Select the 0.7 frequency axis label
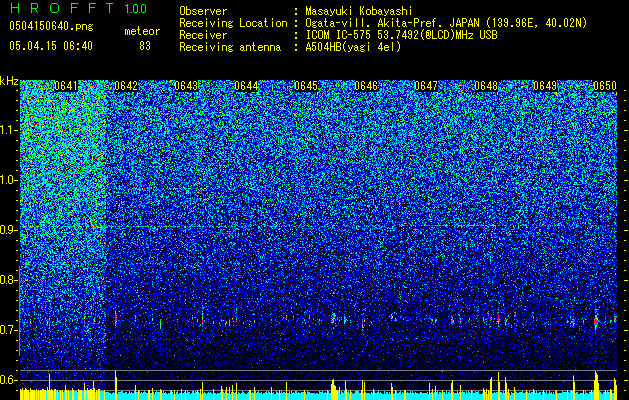This screenshot has width=629, height=400. click(9, 330)
